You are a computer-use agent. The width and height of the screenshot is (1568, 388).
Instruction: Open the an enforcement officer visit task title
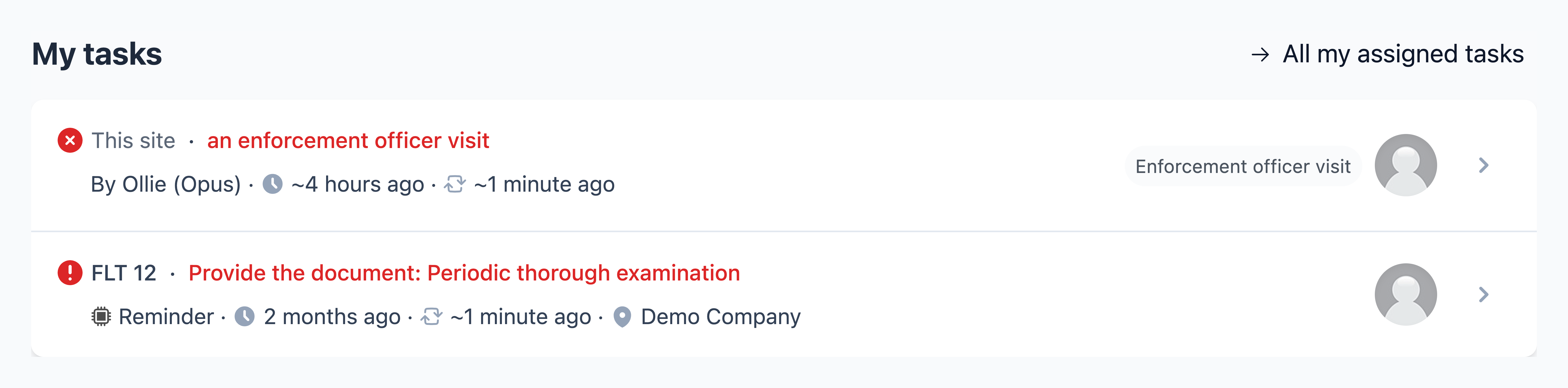tap(348, 141)
